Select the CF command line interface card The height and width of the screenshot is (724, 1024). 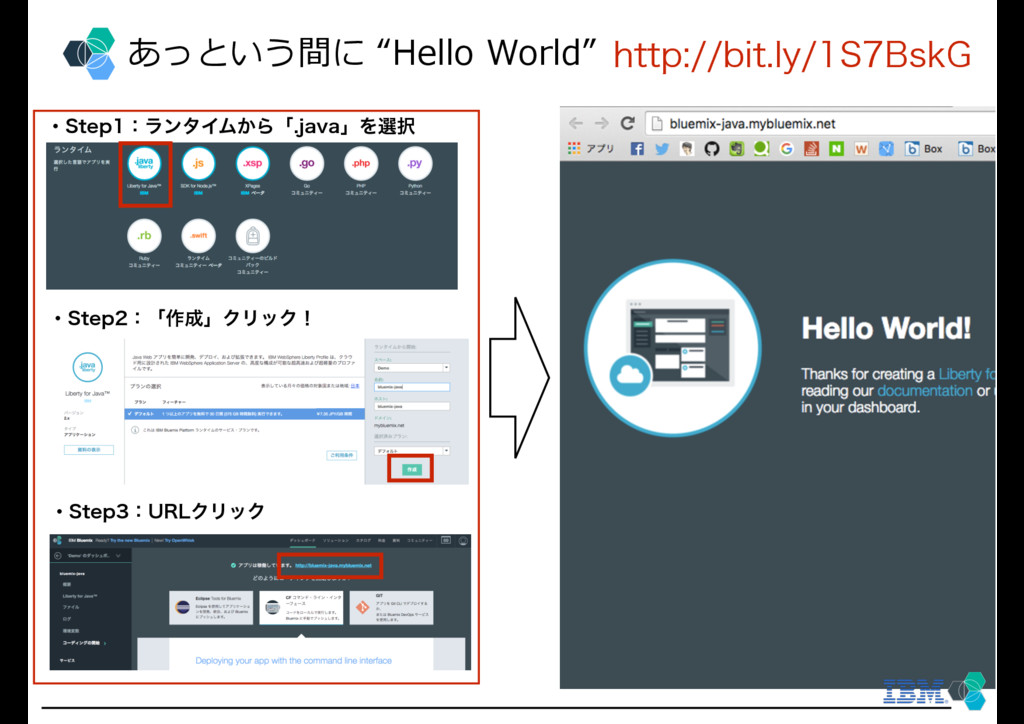pyautogui.click(x=301, y=607)
